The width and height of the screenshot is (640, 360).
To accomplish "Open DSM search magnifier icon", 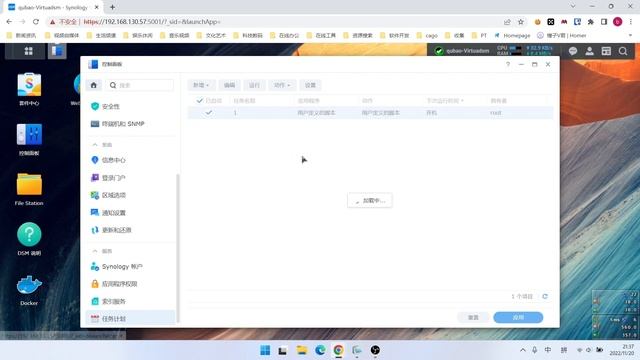I will (623, 51).
